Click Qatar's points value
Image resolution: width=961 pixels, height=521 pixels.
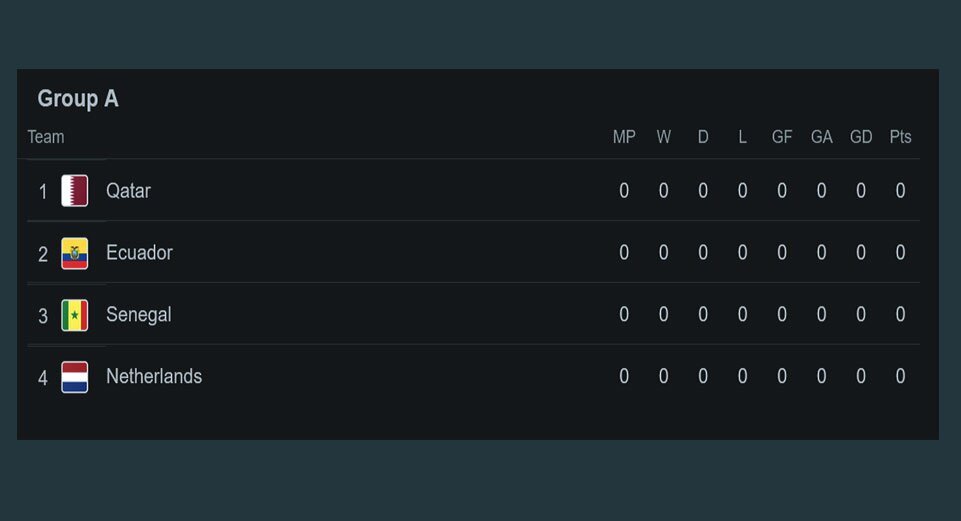(x=901, y=191)
